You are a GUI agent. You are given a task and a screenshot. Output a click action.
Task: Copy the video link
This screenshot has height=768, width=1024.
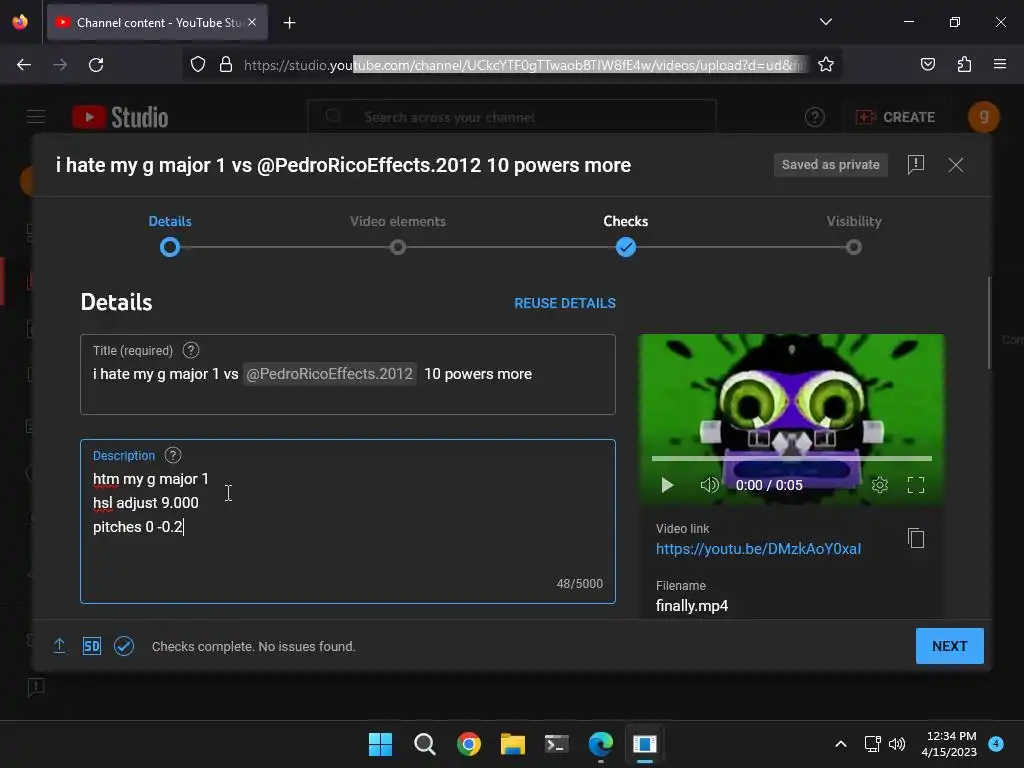click(916, 538)
